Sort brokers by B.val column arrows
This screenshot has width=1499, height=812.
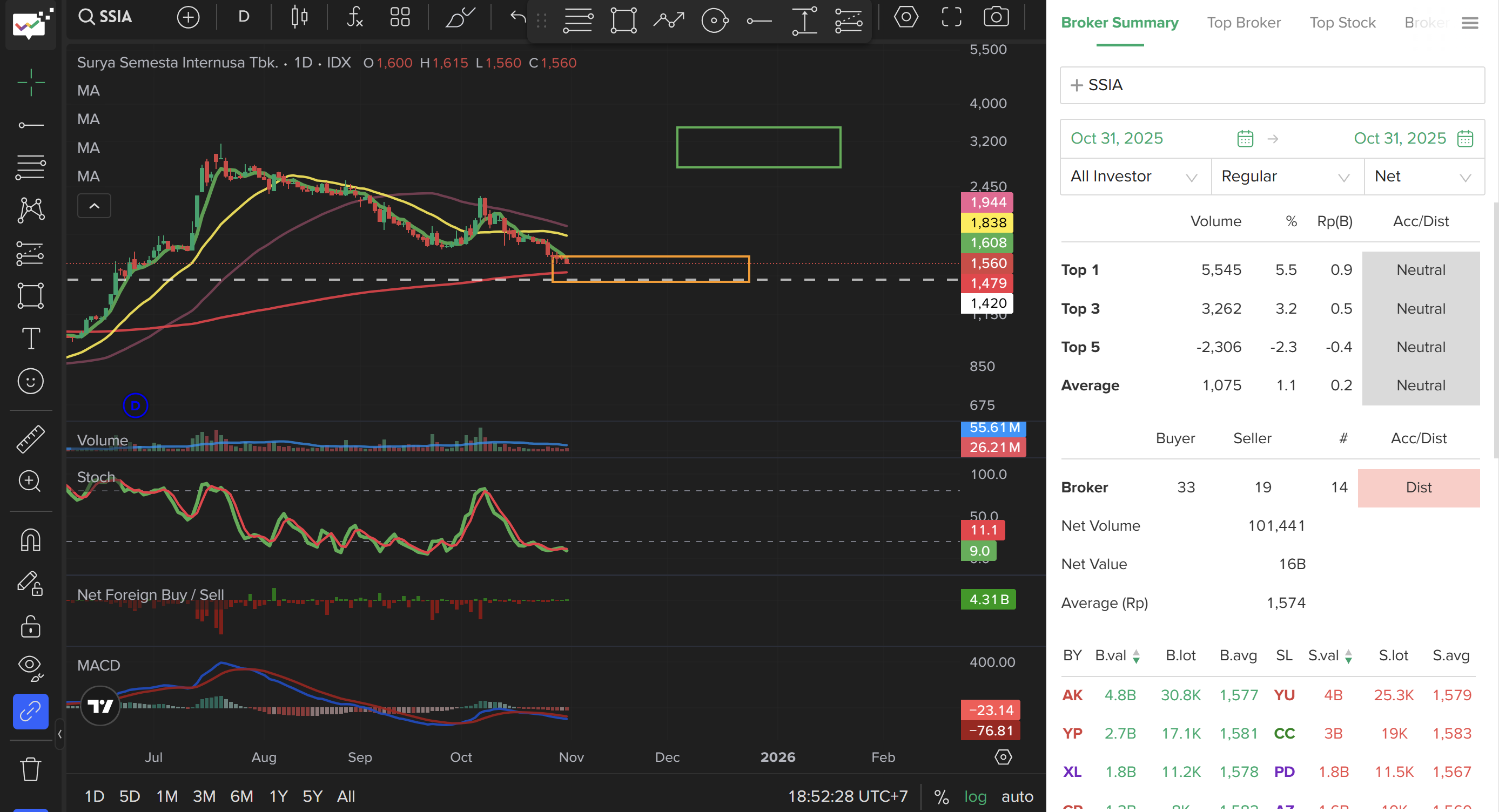(1136, 657)
